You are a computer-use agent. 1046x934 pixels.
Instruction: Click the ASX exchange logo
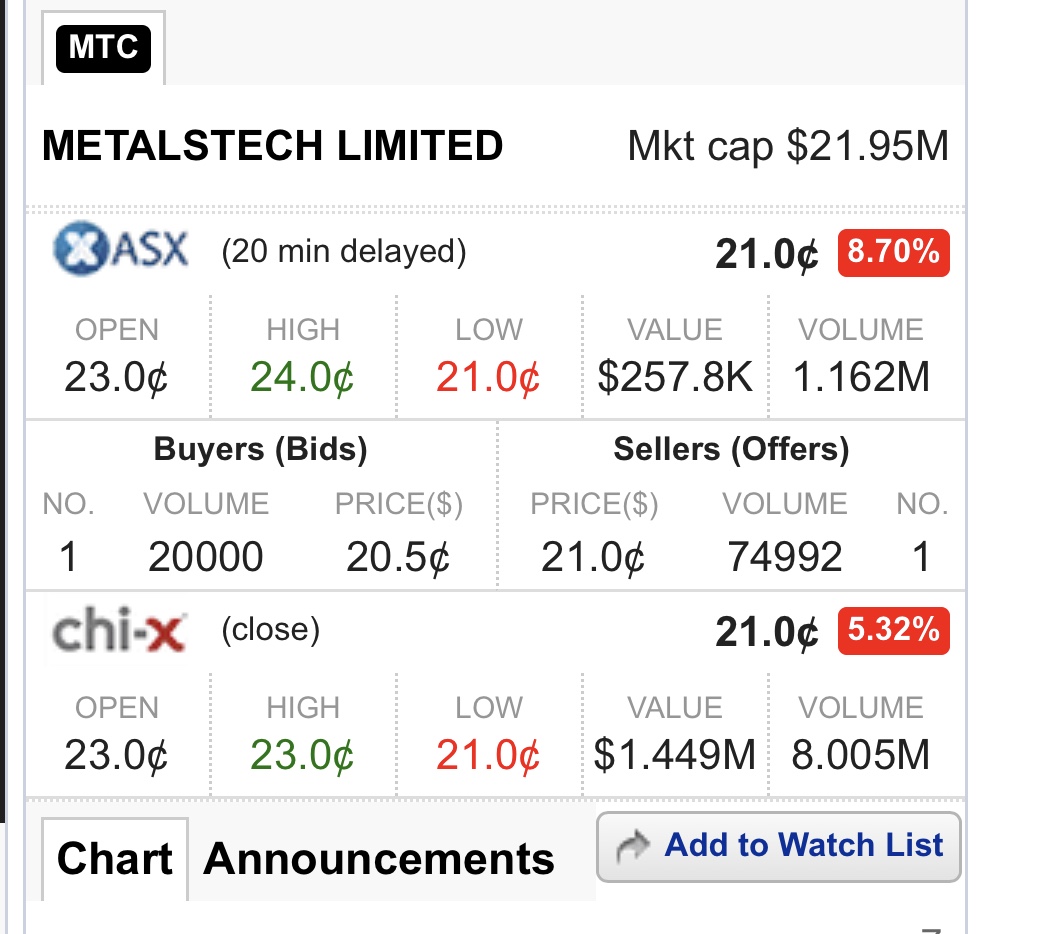(x=121, y=249)
